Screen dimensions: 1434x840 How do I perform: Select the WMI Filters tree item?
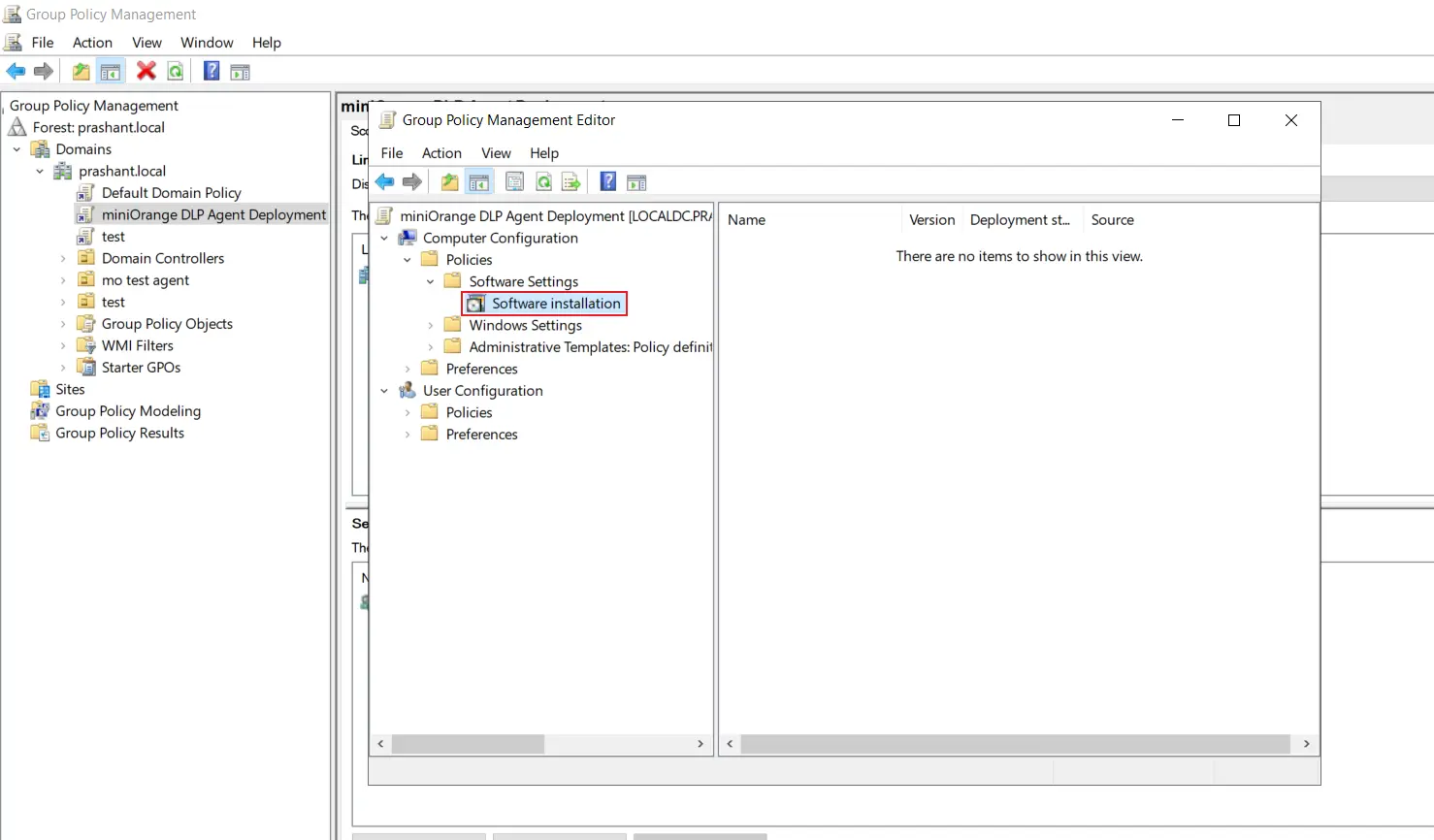(136, 345)
